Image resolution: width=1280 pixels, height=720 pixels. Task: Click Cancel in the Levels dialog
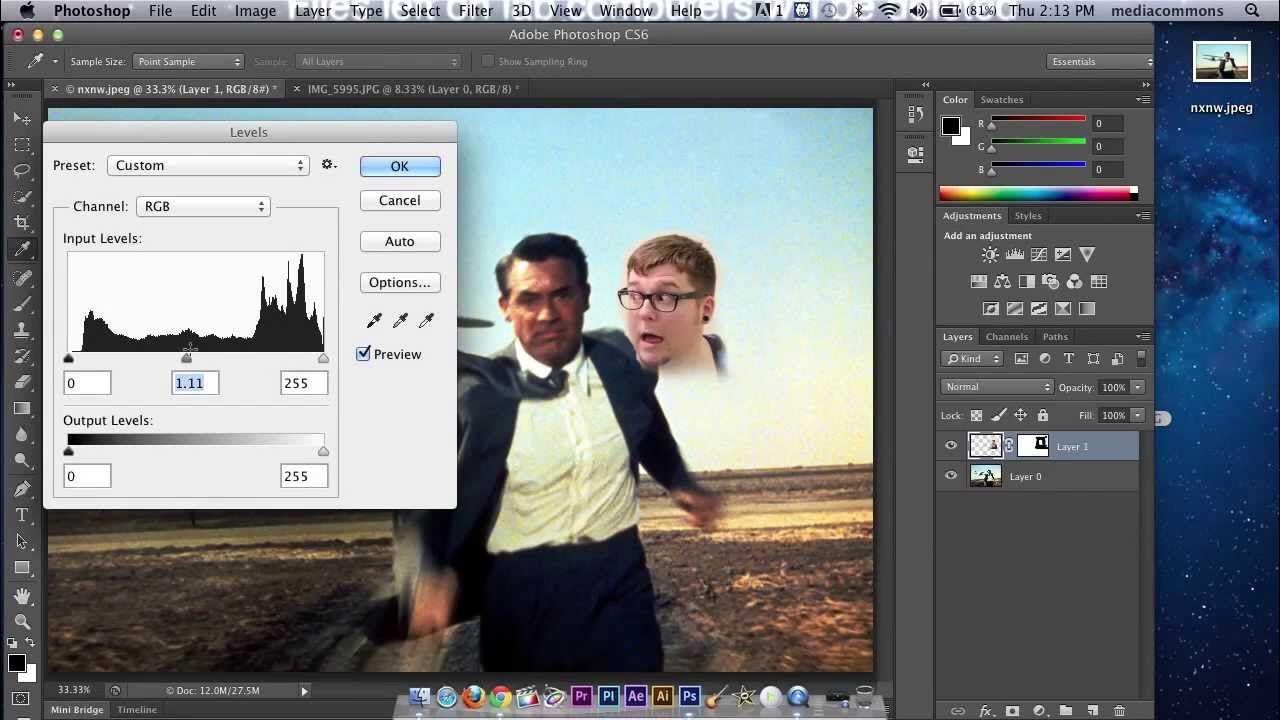coord(399,200)
